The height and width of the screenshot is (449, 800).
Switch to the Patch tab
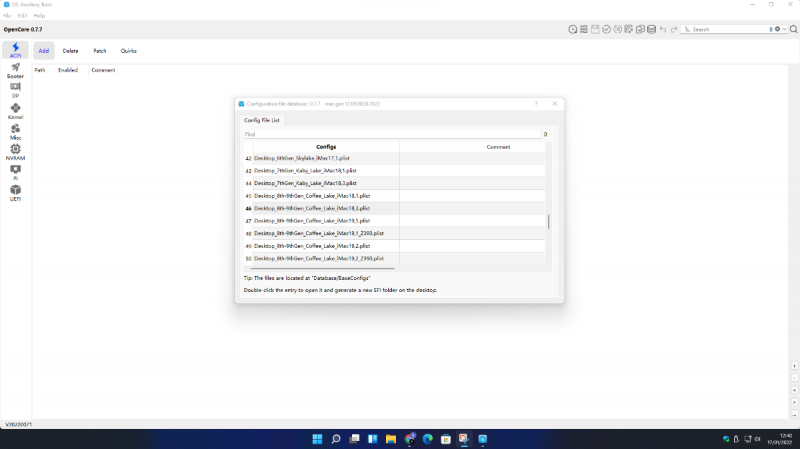point(99,51)
